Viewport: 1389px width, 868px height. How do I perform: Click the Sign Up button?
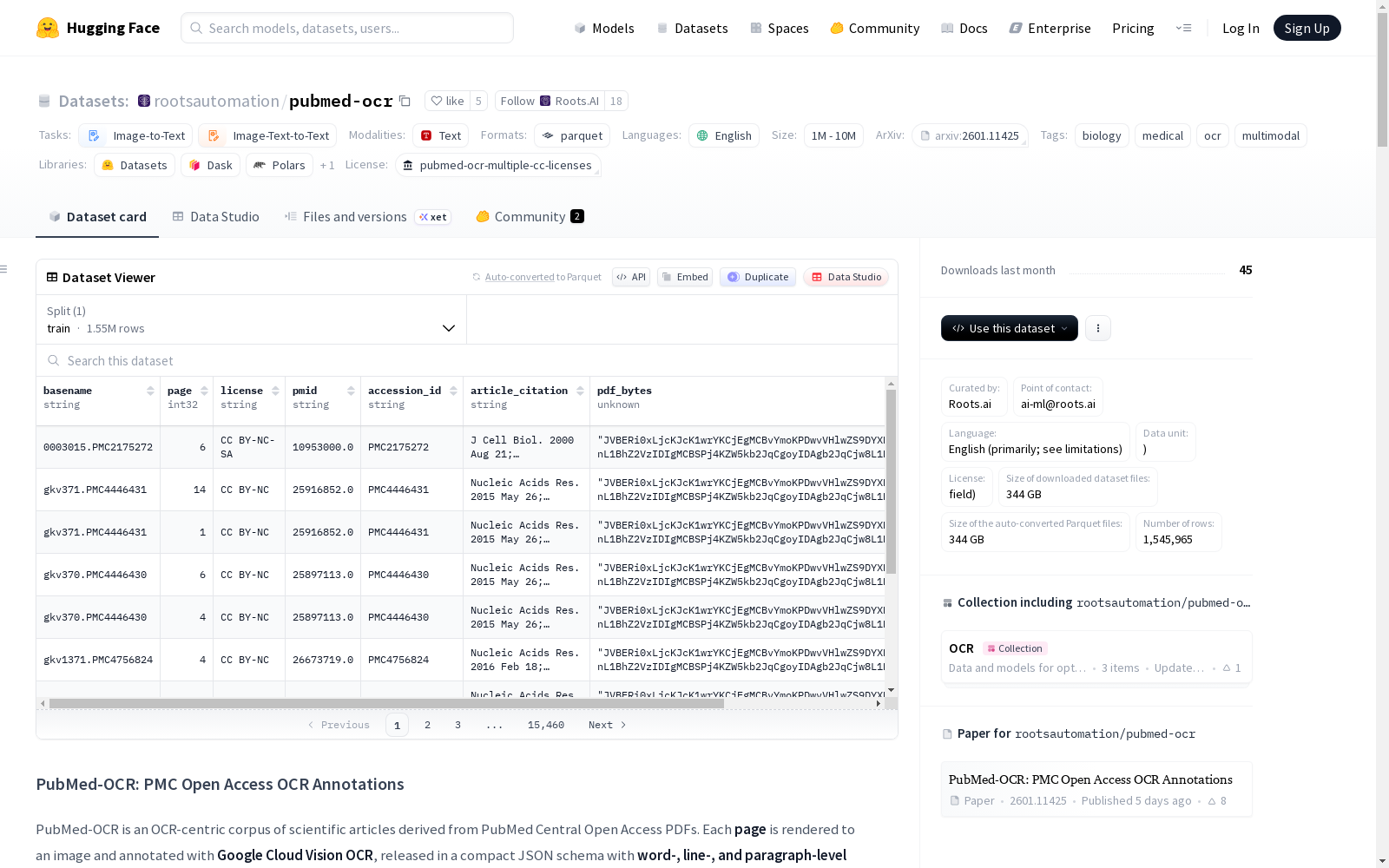point(1307,28)
